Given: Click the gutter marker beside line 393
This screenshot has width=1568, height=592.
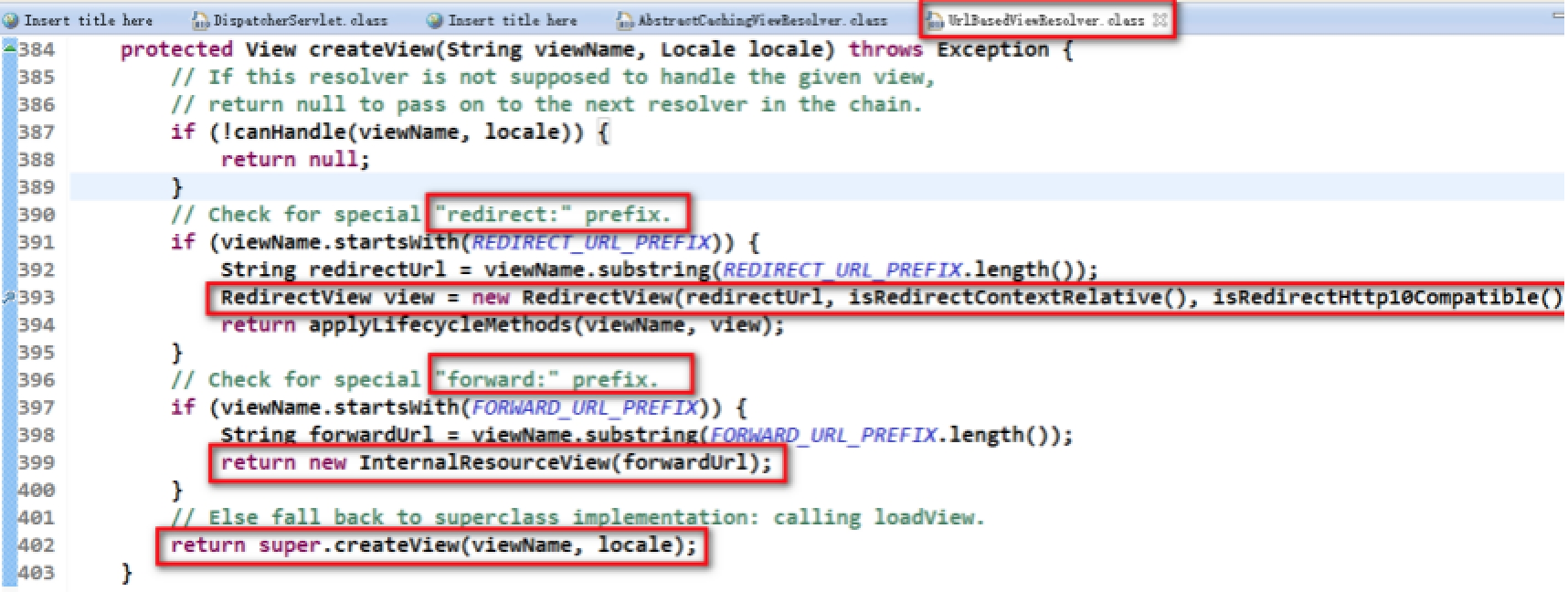Looking at the screenshot, I should click(x=8, y=297).
